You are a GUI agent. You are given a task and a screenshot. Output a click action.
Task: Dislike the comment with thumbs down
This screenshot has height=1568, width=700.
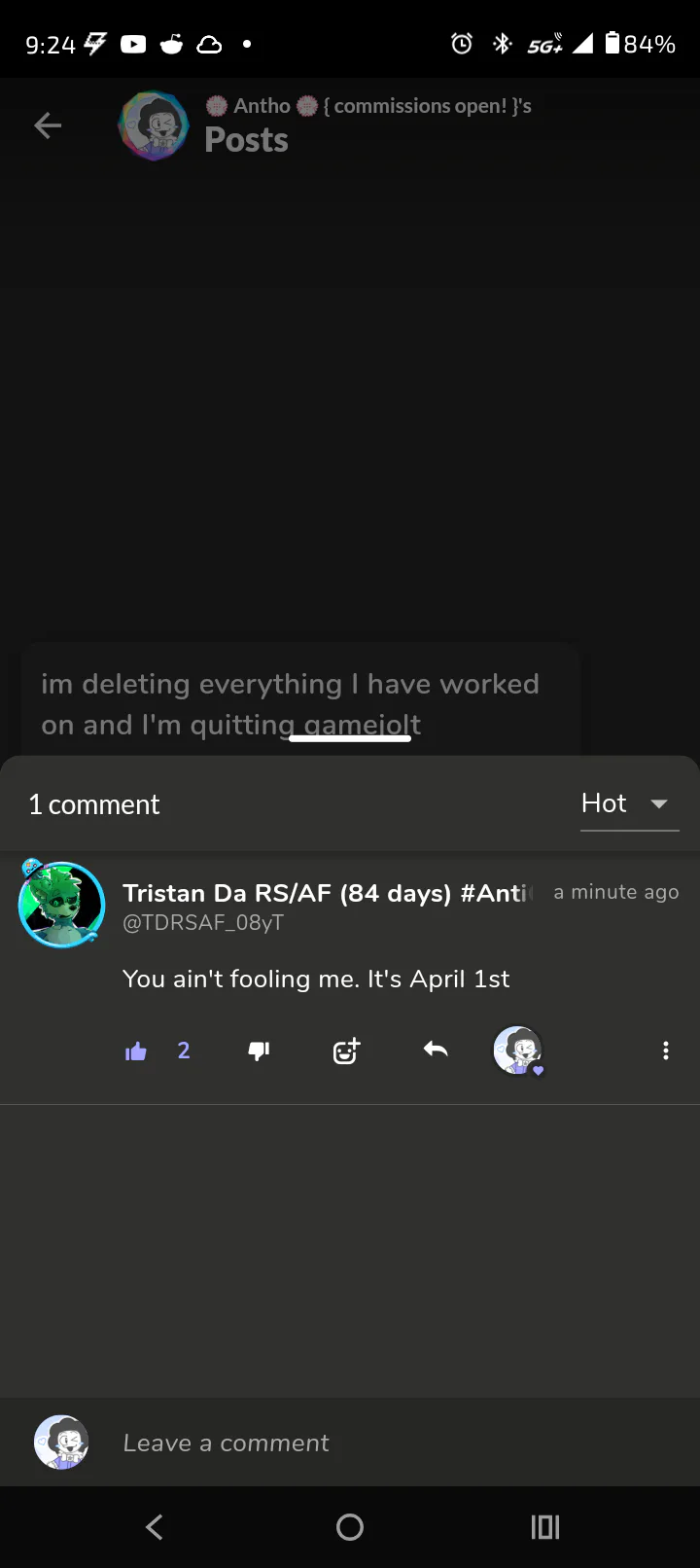(x=259, y=1051)
